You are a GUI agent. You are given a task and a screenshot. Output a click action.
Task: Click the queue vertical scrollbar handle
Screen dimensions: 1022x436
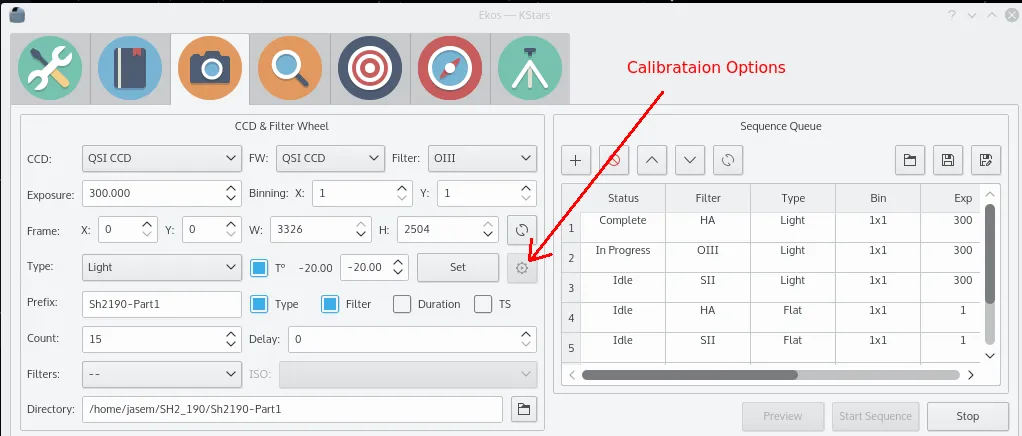point(989,254)
